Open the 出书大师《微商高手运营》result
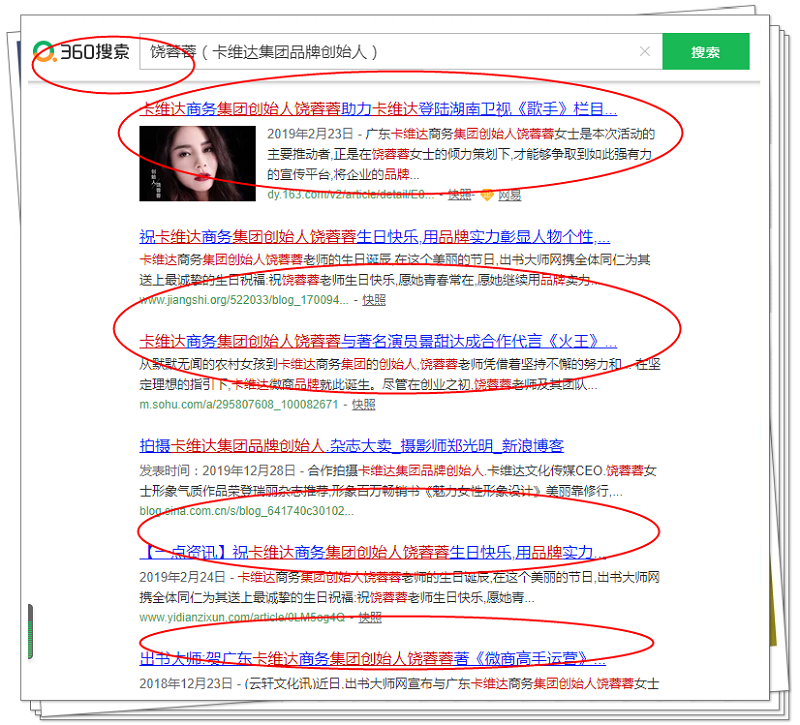This screenshot has height=725, width=800. point(372,659)
